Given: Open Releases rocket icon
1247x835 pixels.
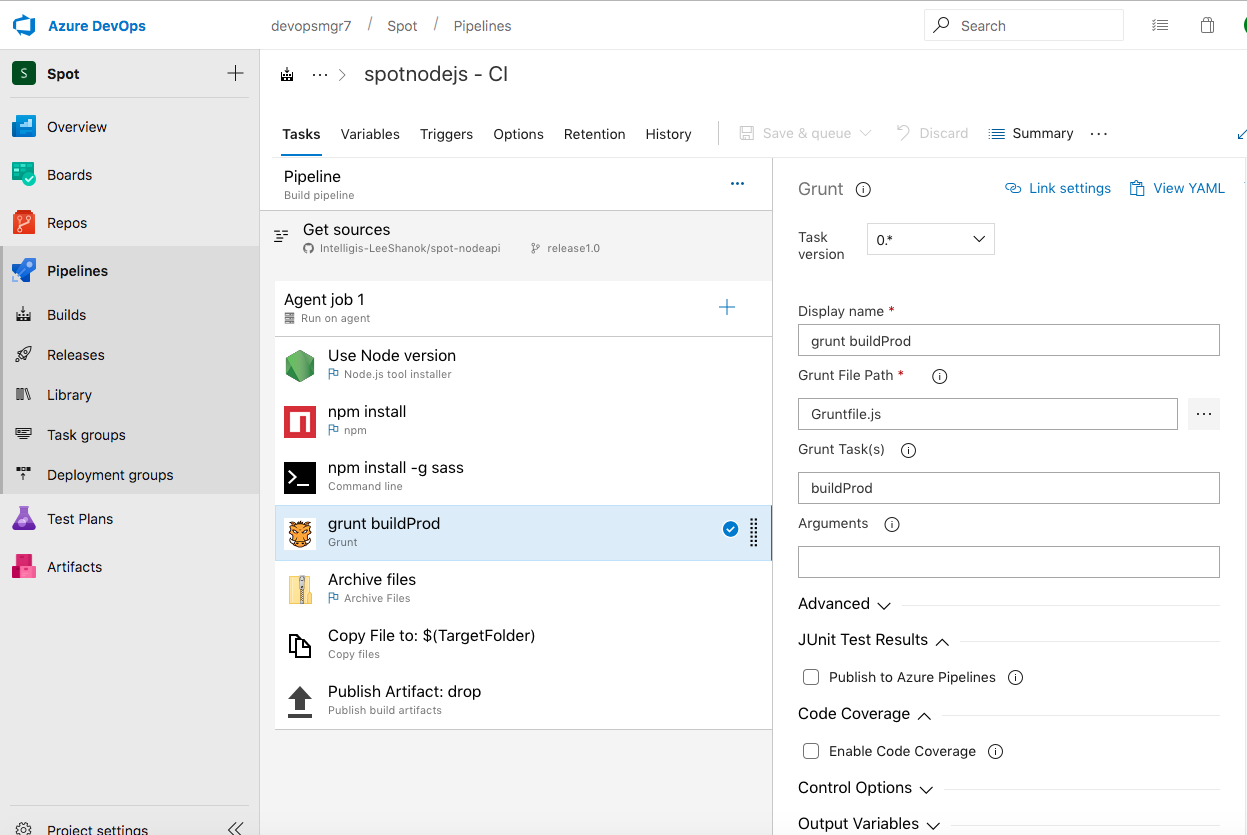Looking at the screenshot, I should tap(25, 355).
